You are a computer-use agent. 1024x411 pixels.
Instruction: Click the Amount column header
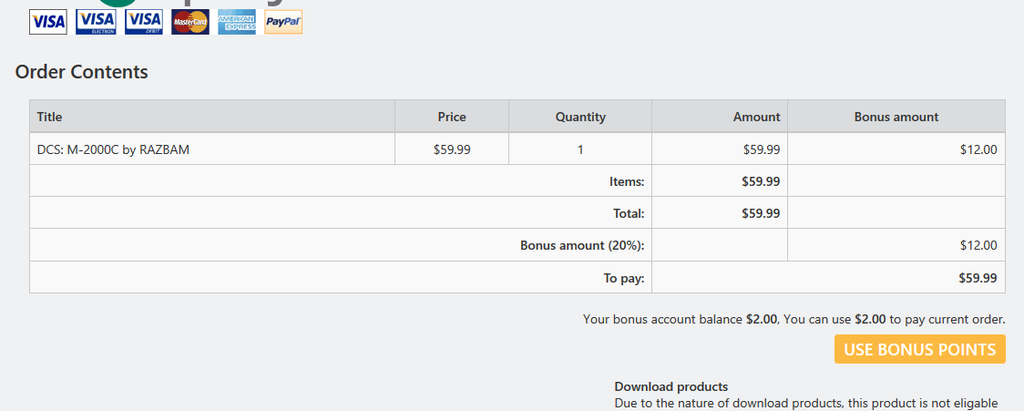(756, 117)
